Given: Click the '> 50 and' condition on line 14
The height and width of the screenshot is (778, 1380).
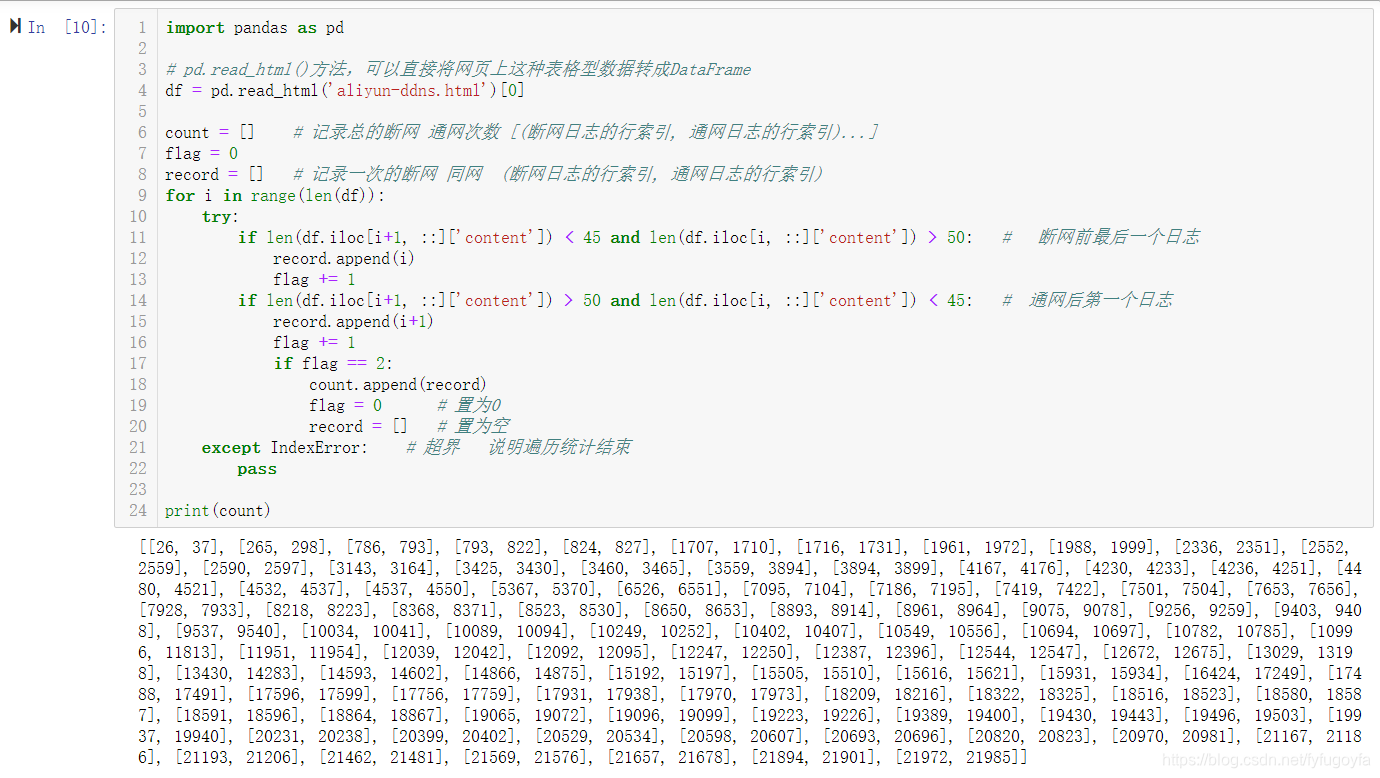Looking at the screenshot, I should click(602, 300).
